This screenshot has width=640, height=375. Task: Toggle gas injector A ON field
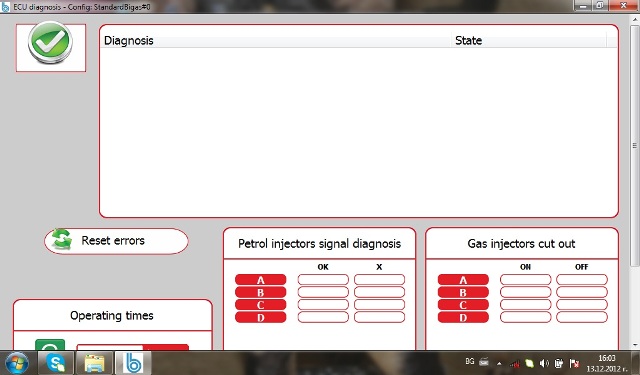(525, 280)
